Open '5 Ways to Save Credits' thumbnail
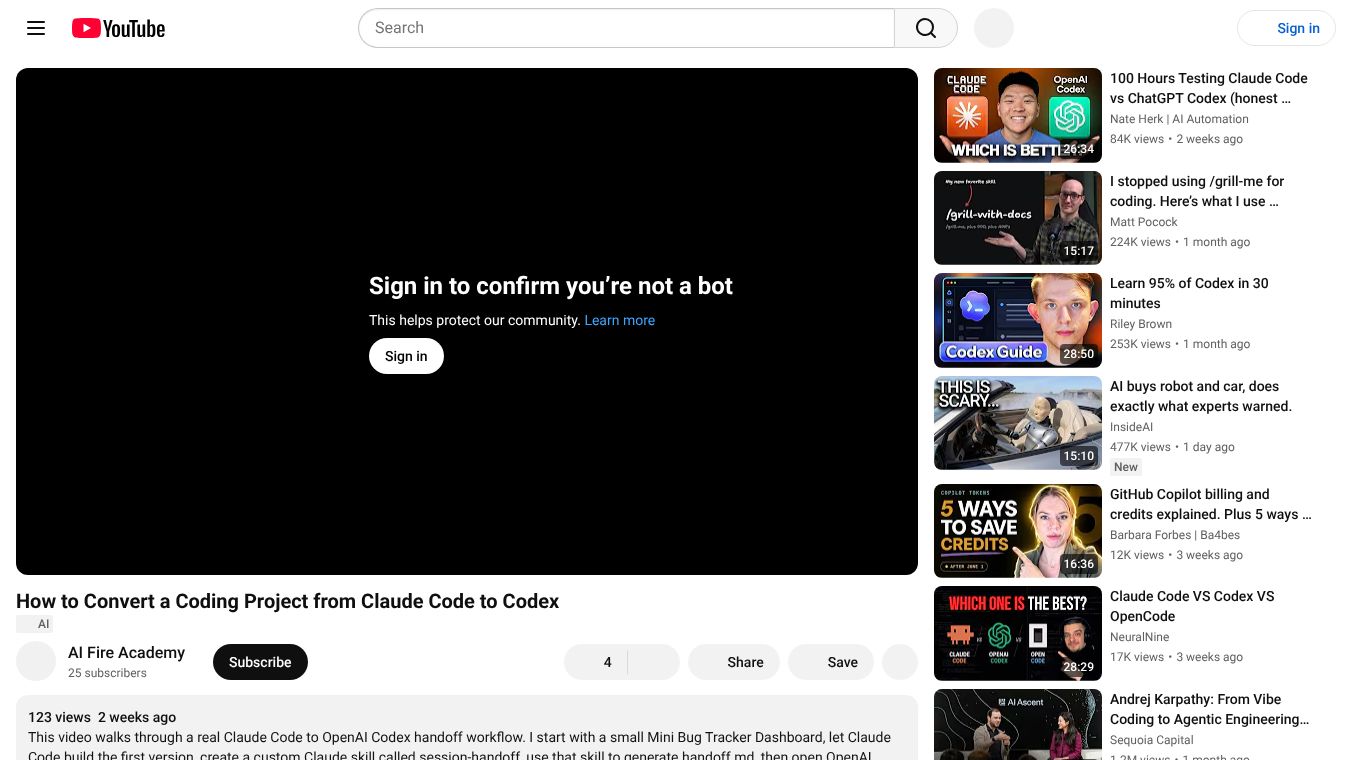 (1018, 531)
